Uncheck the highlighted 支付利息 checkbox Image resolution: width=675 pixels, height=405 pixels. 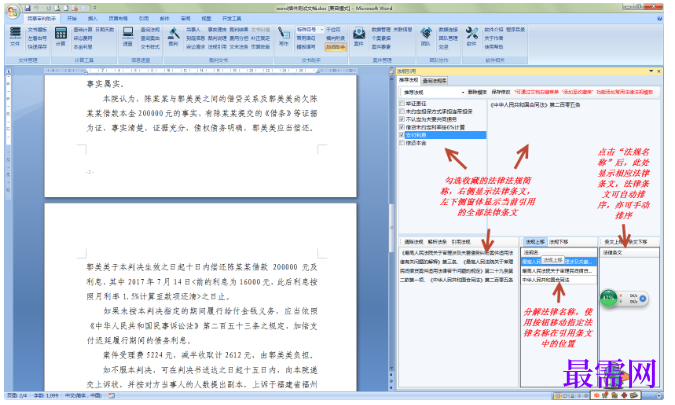[x=402, y=135]
